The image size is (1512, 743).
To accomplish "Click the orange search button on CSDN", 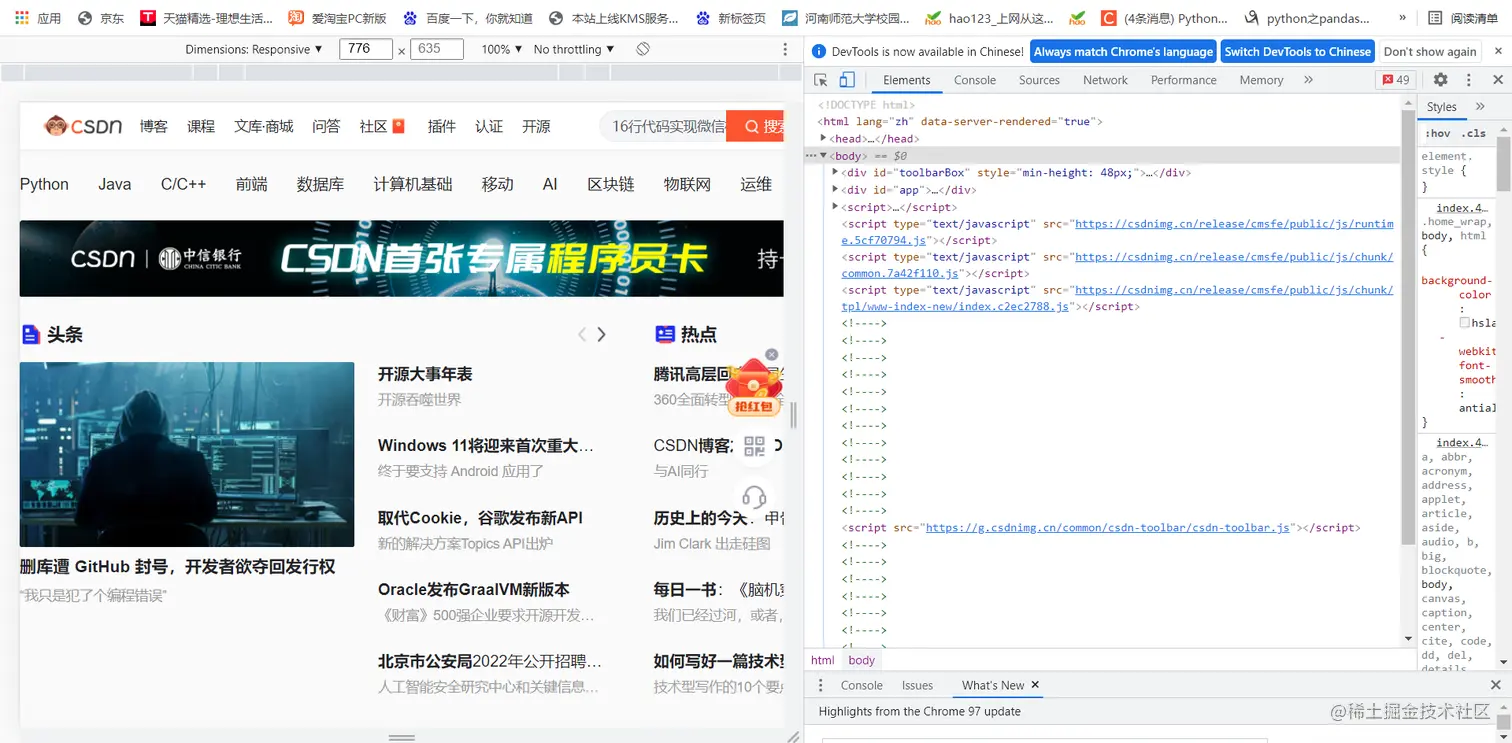I will point(755,126).
